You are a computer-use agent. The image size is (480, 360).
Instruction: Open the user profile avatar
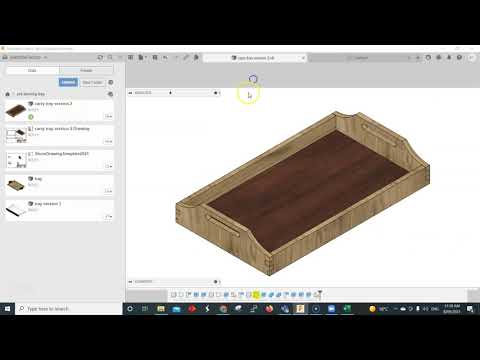click(471, 58)
